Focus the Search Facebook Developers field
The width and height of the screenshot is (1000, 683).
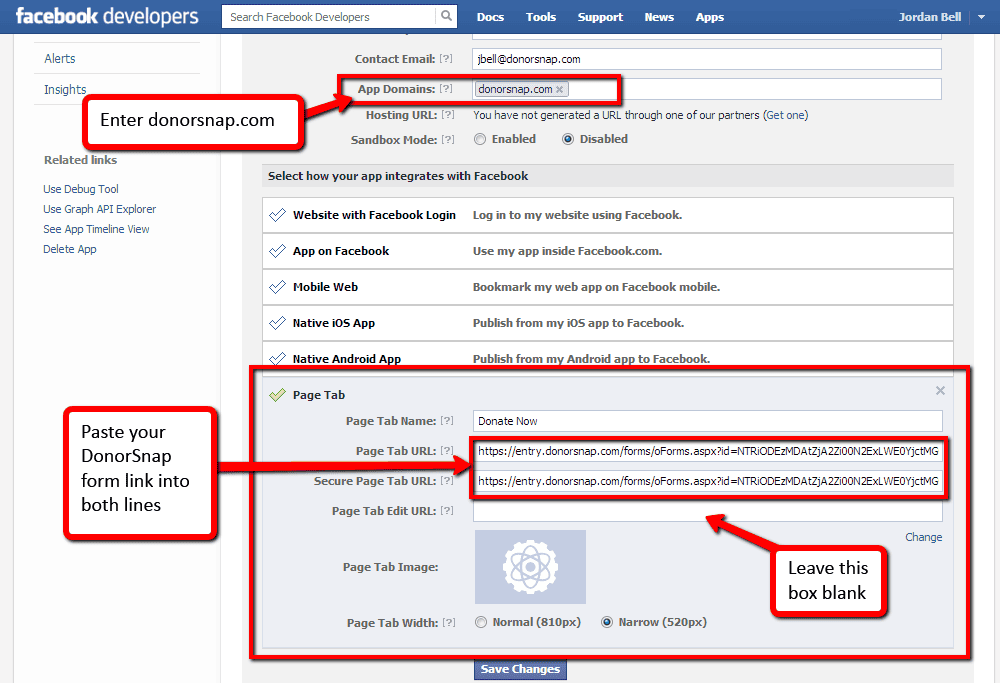[329, 17]
